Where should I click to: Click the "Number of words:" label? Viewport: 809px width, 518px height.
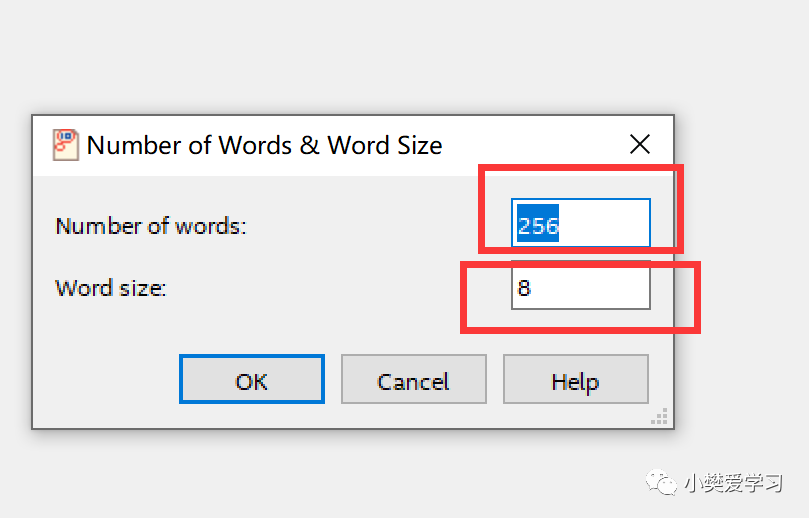151,226
